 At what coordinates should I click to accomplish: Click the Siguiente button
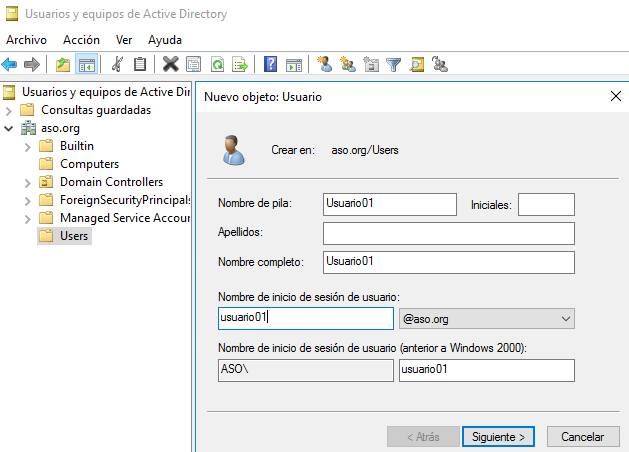pos(498,437)
